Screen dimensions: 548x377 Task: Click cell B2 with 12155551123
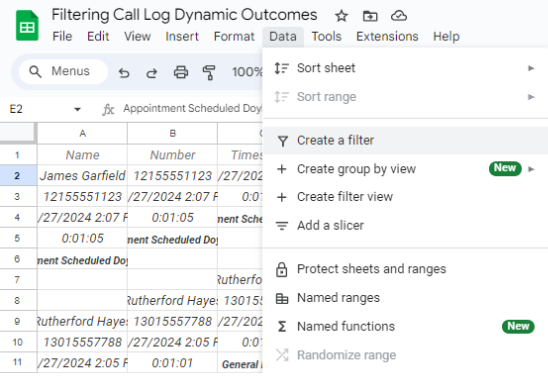click(173, 176)
